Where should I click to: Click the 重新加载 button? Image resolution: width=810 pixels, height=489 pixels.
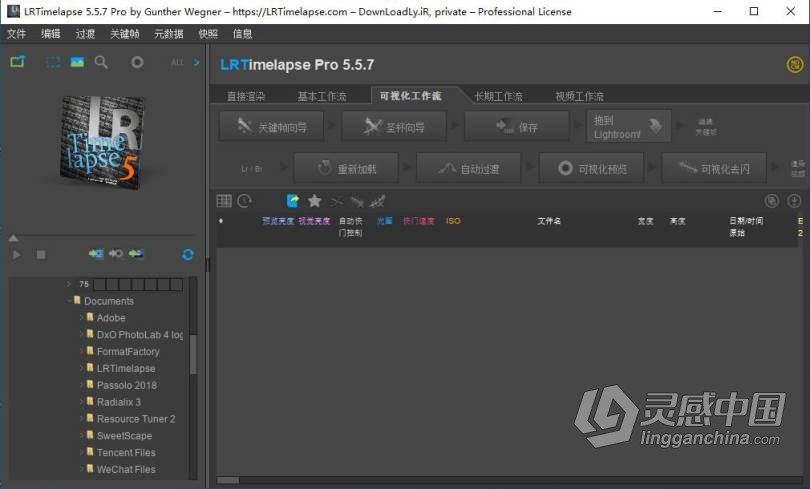346,168
